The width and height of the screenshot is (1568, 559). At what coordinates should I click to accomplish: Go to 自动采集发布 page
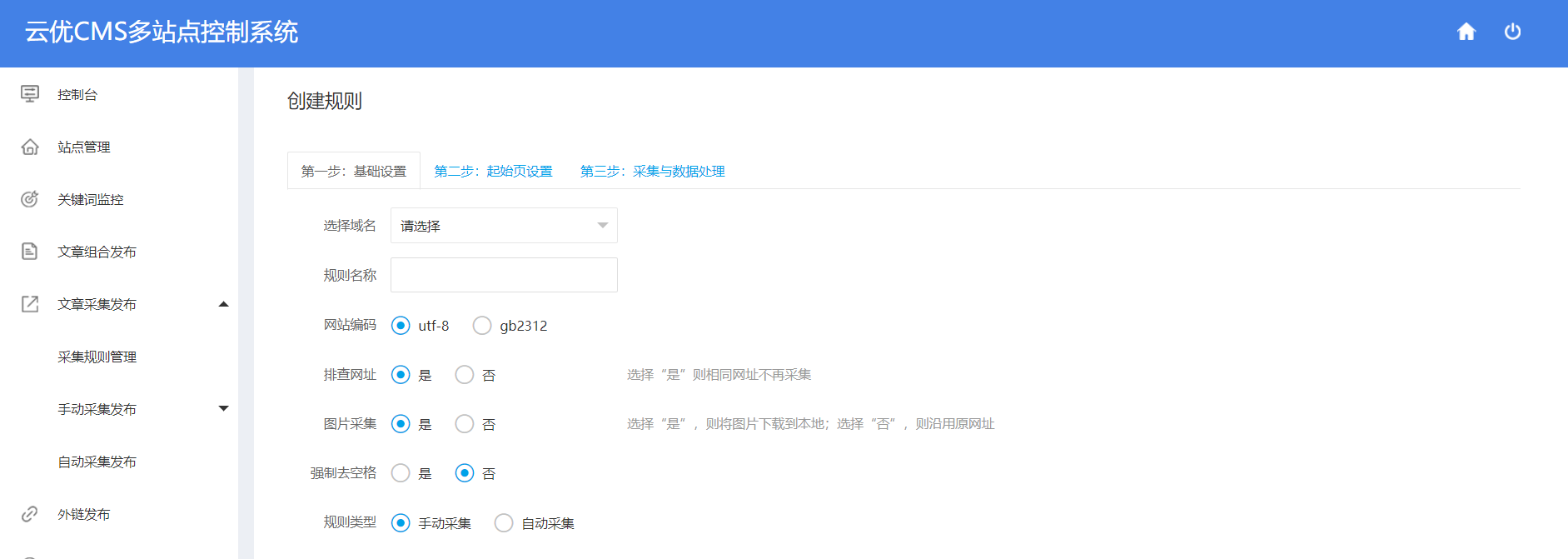coord(97,462)
